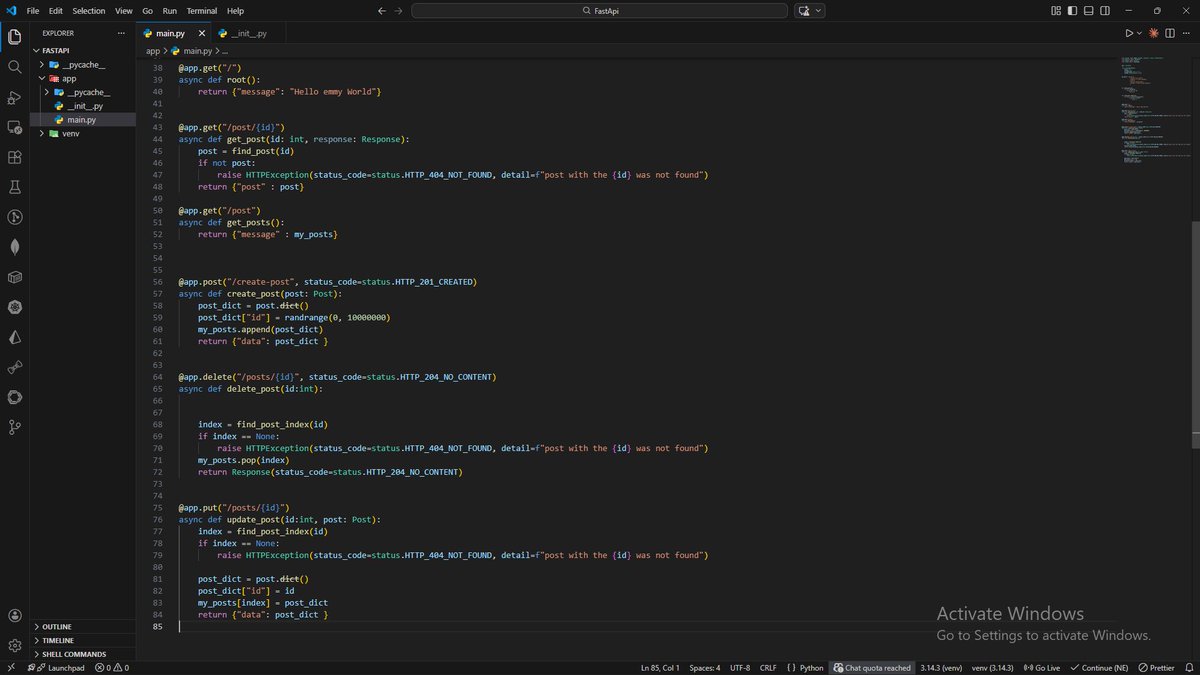
Task: Open notifications bell in status bar
Action: point(1189,668)
